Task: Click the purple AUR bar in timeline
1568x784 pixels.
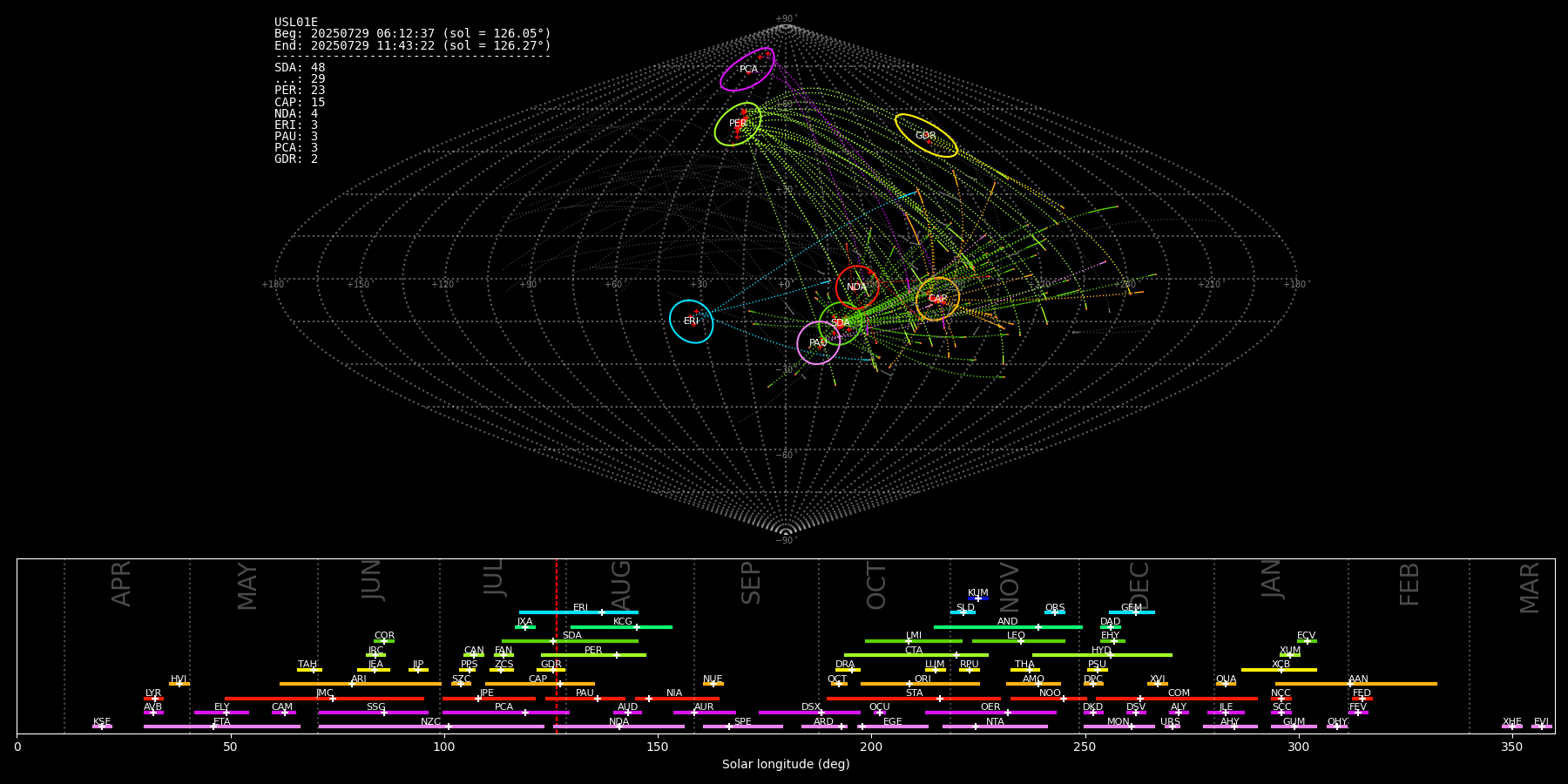Action: [x=705, y=713]
